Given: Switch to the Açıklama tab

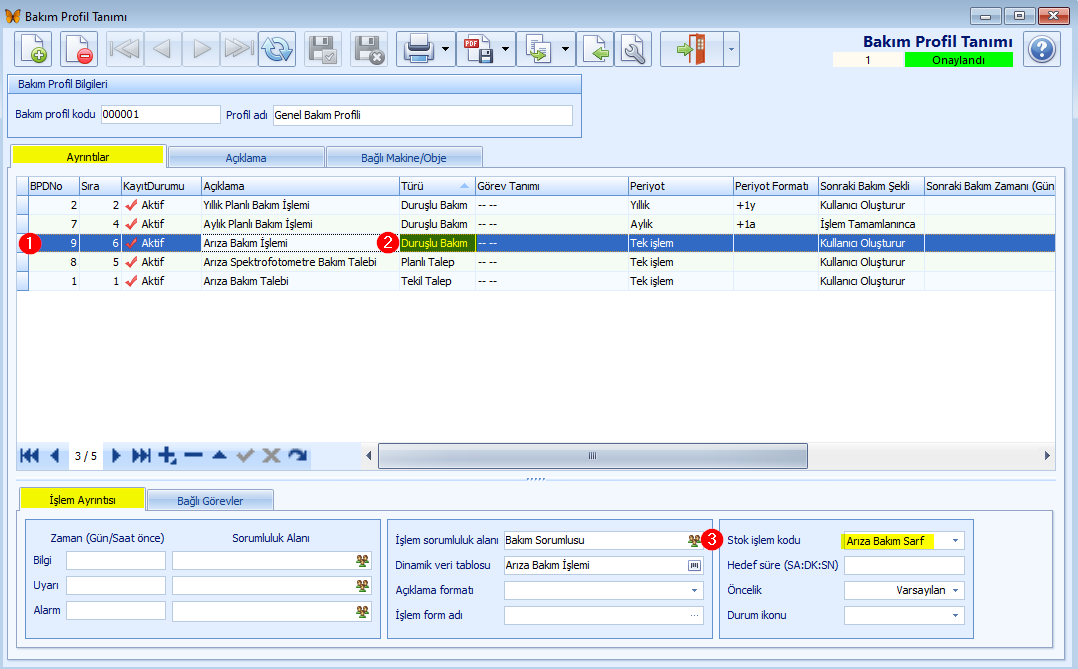Looking at the screenshot, I should pos(245,157).
